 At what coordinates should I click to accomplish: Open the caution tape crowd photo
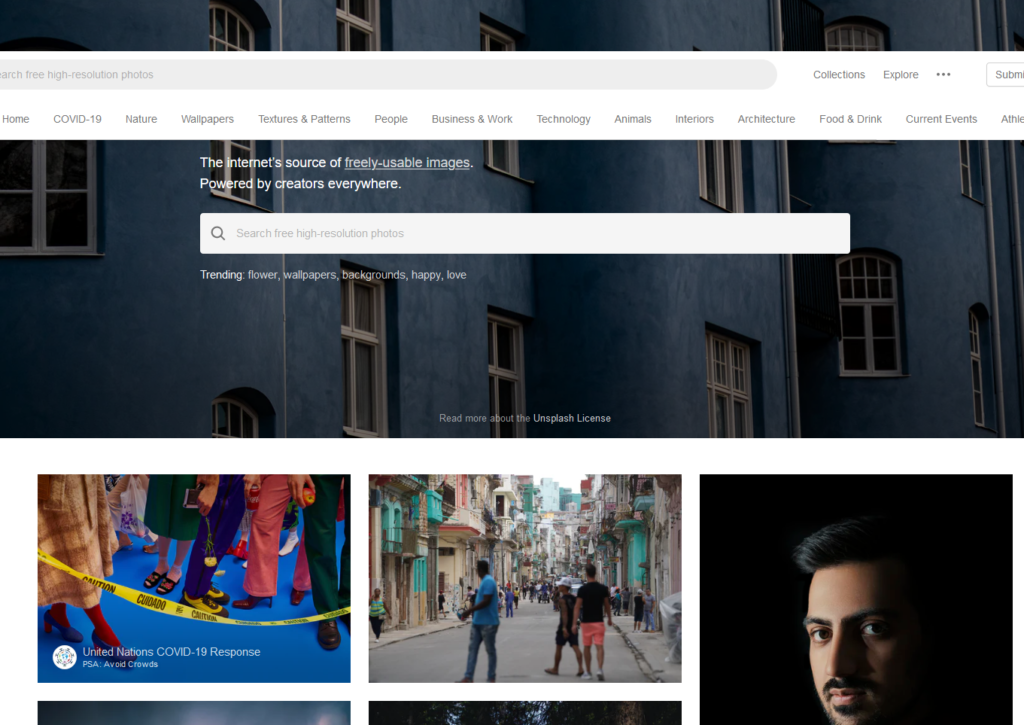[x=194, y=578]
